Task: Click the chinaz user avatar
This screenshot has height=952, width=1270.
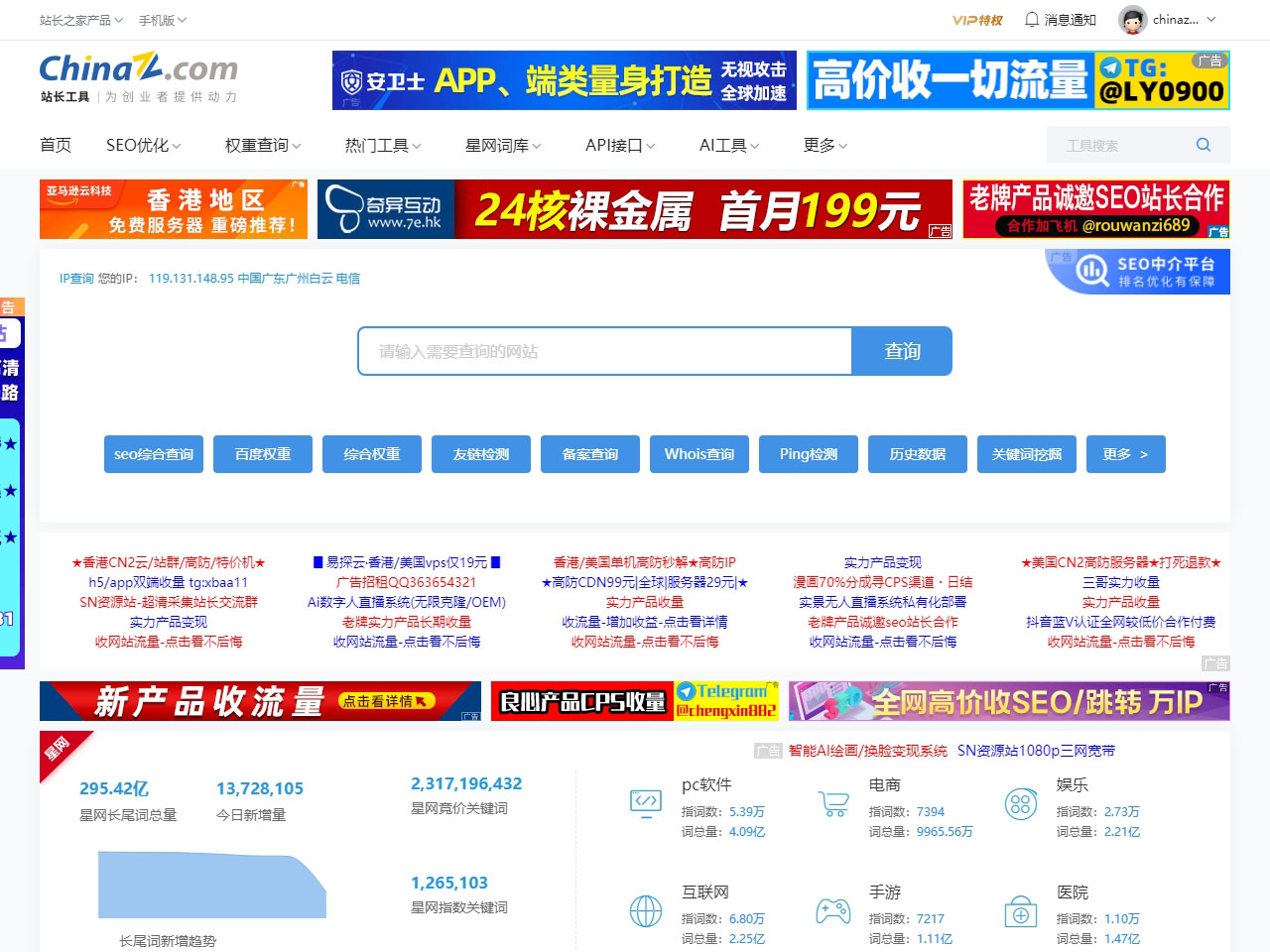Action: tap(1134, 20)
